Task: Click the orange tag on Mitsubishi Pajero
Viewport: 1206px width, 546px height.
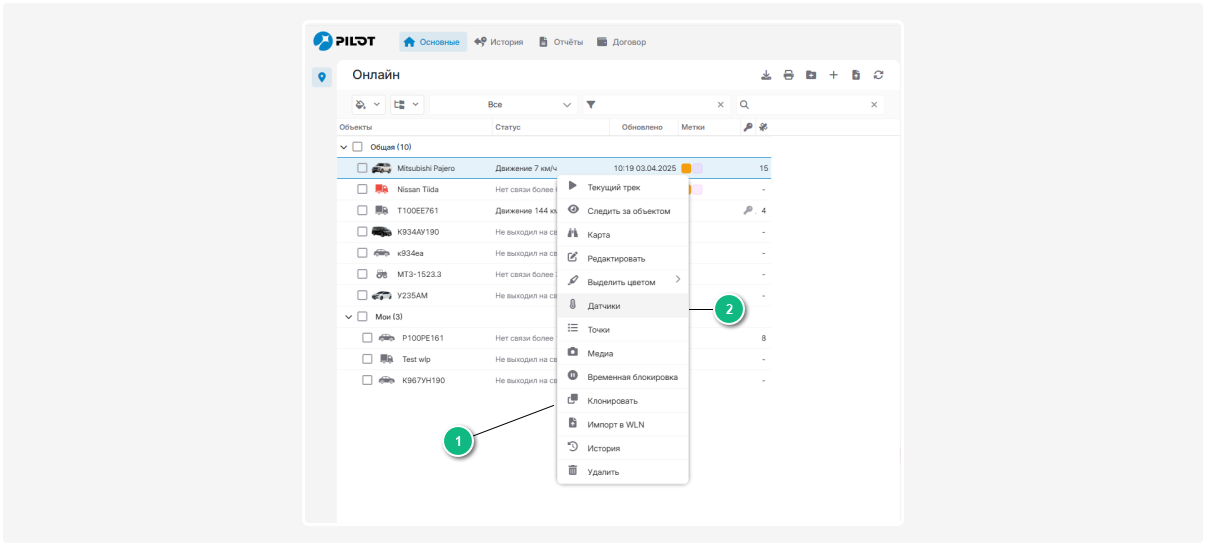Action: (x=686, y=168)
